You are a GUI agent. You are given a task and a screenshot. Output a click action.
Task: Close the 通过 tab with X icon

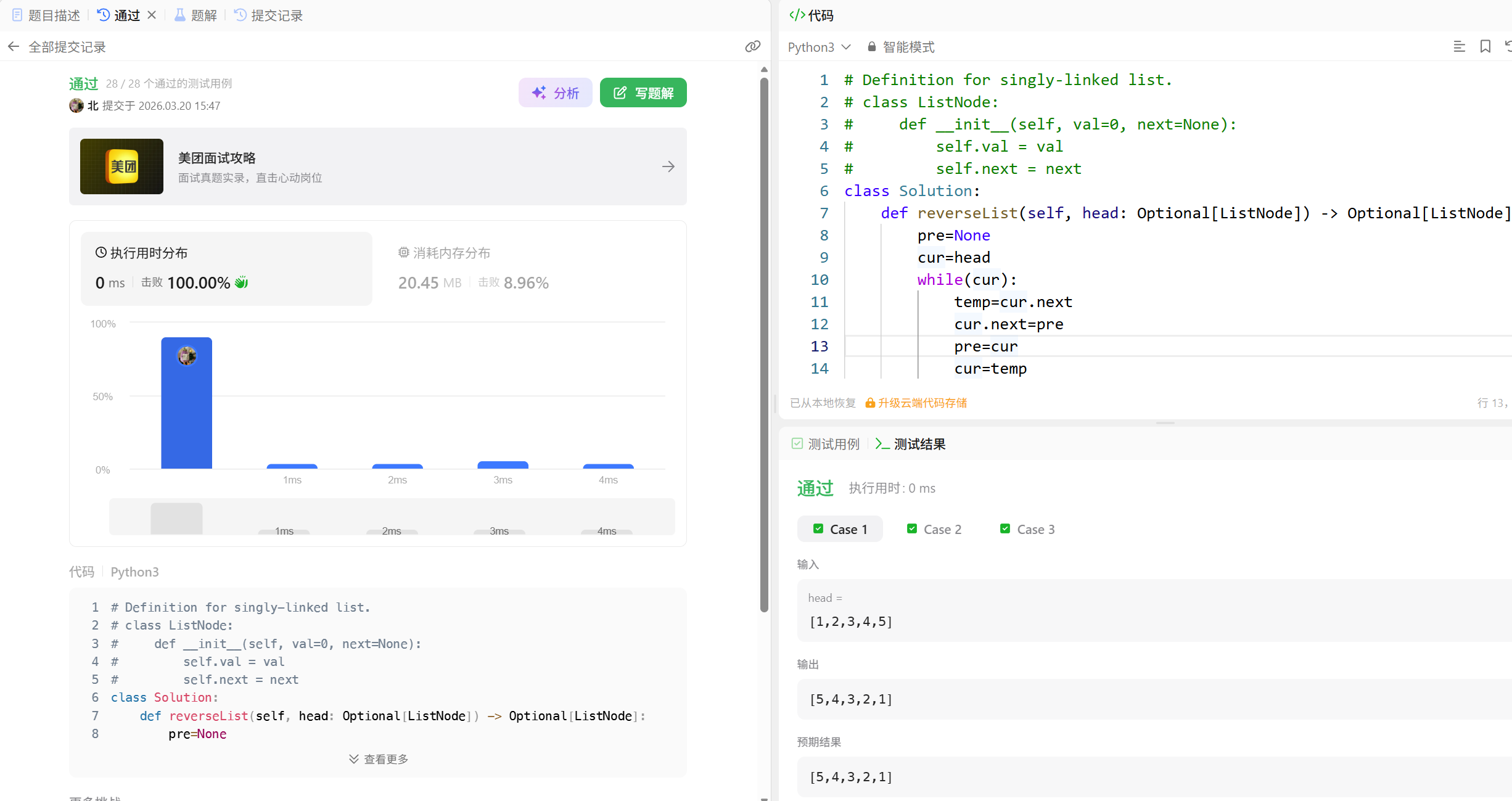152,15
